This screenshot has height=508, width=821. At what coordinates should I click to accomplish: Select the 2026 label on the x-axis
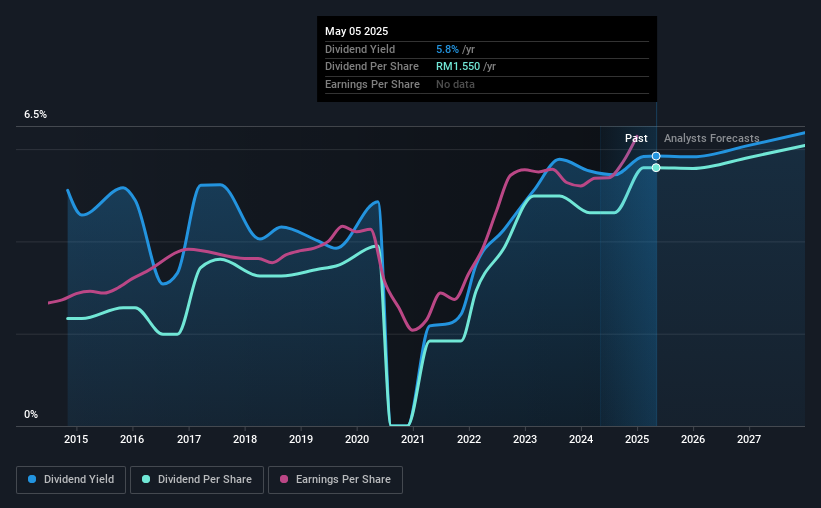pos(693,439)
